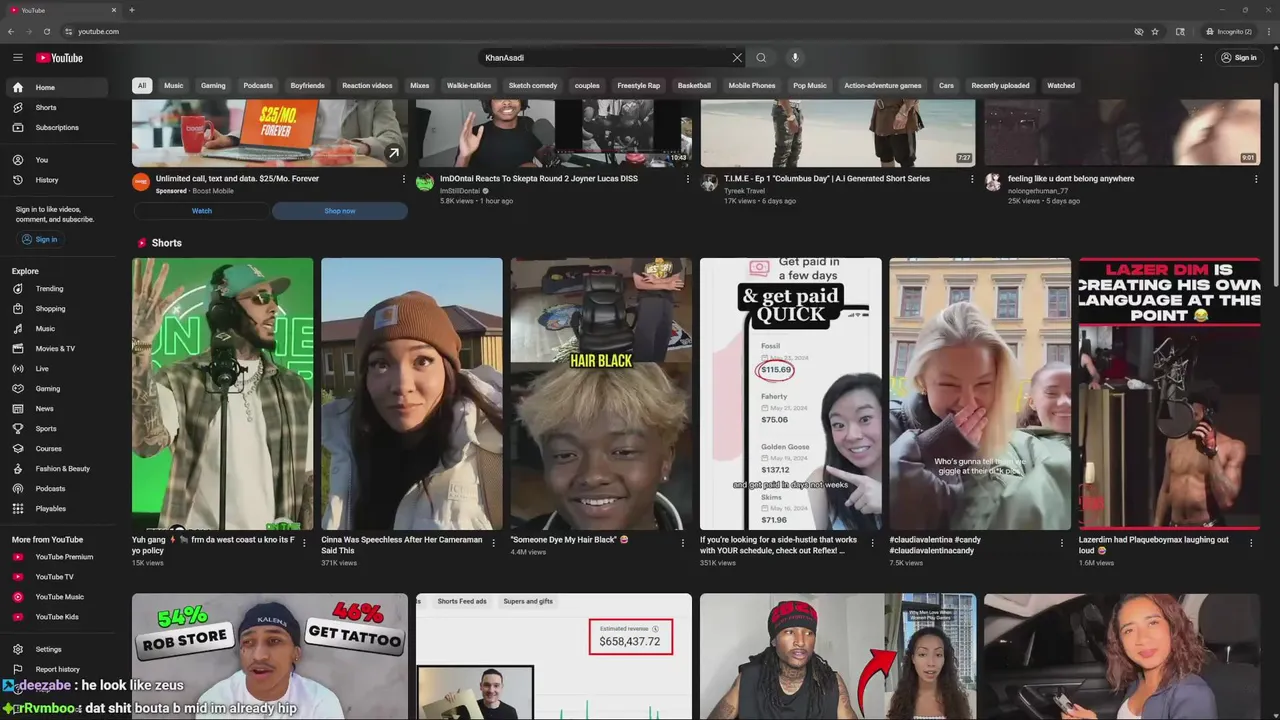Open Courses under Explore

click(x=59, y=448)
